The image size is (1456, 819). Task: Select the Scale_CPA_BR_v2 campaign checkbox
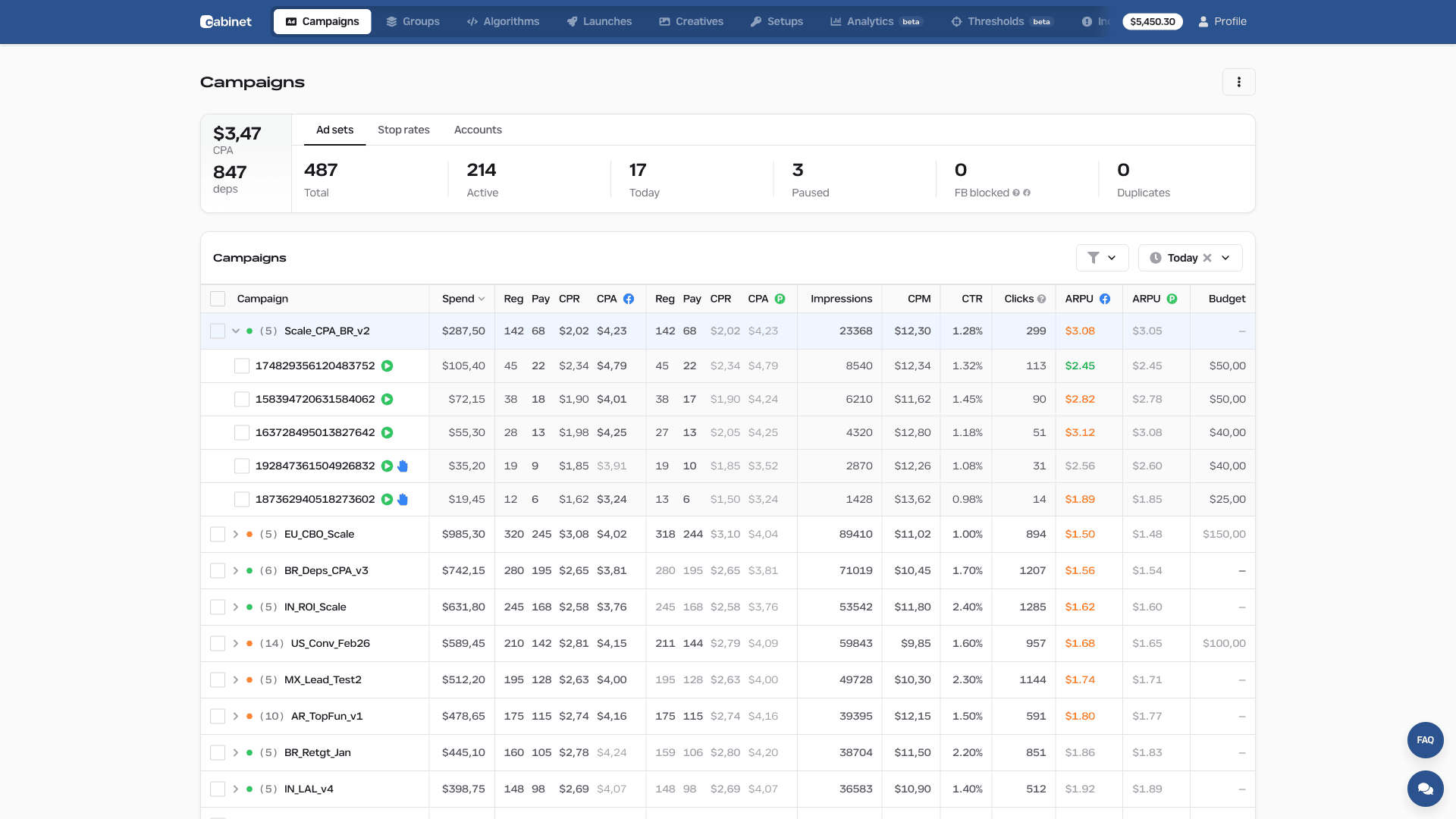point(218,331)
